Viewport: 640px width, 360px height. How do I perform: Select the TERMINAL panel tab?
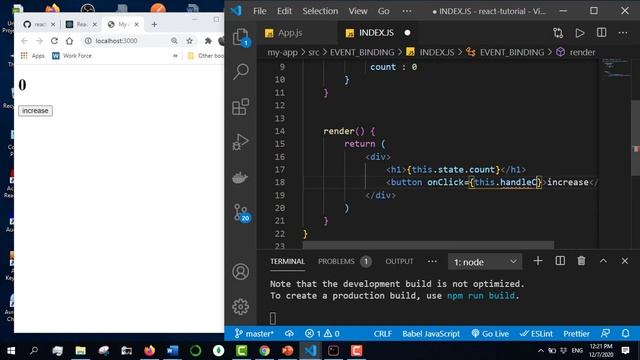click(x=287, y=261)
